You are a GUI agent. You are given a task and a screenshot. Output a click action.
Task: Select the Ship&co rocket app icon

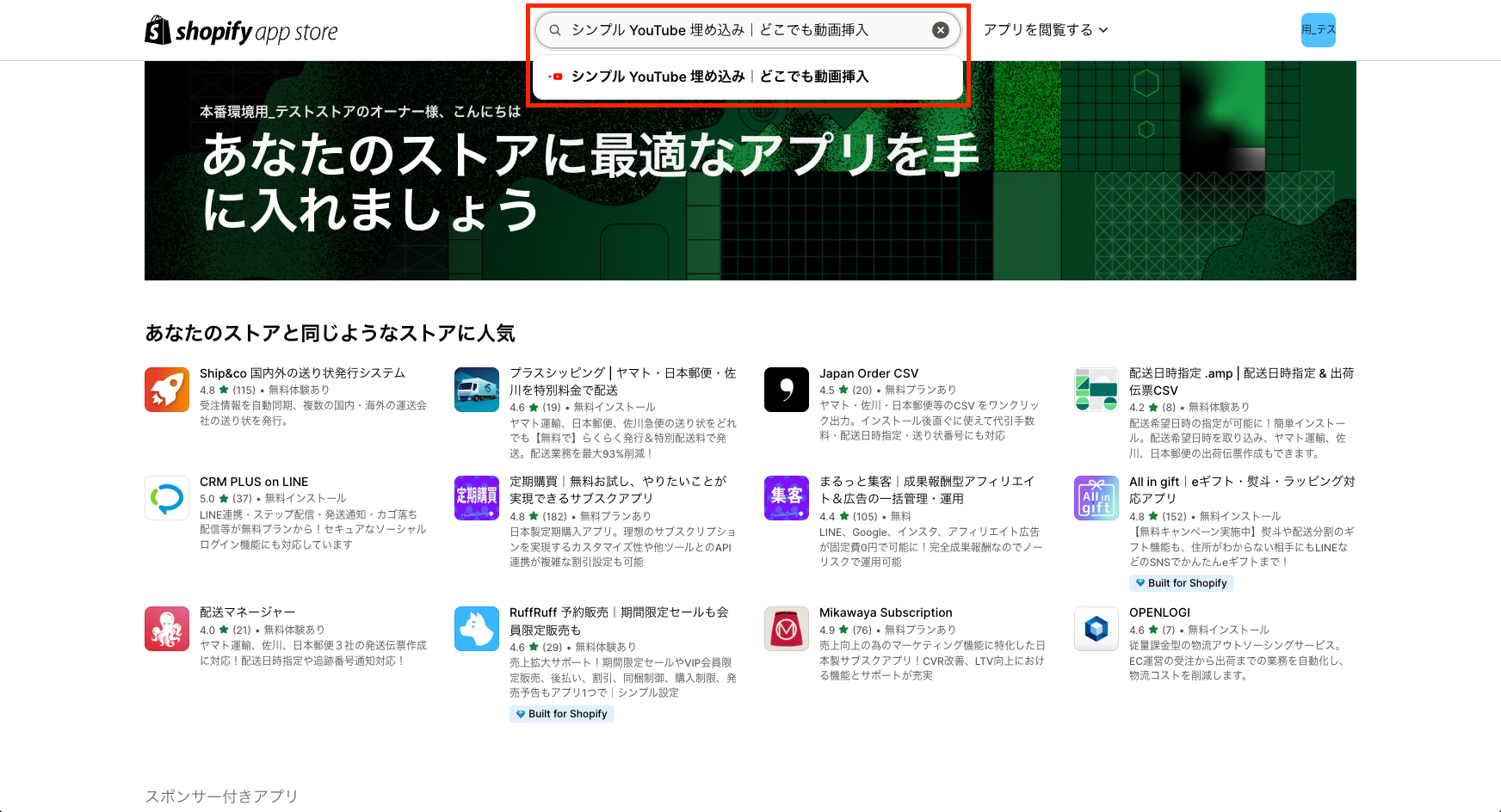167,390
